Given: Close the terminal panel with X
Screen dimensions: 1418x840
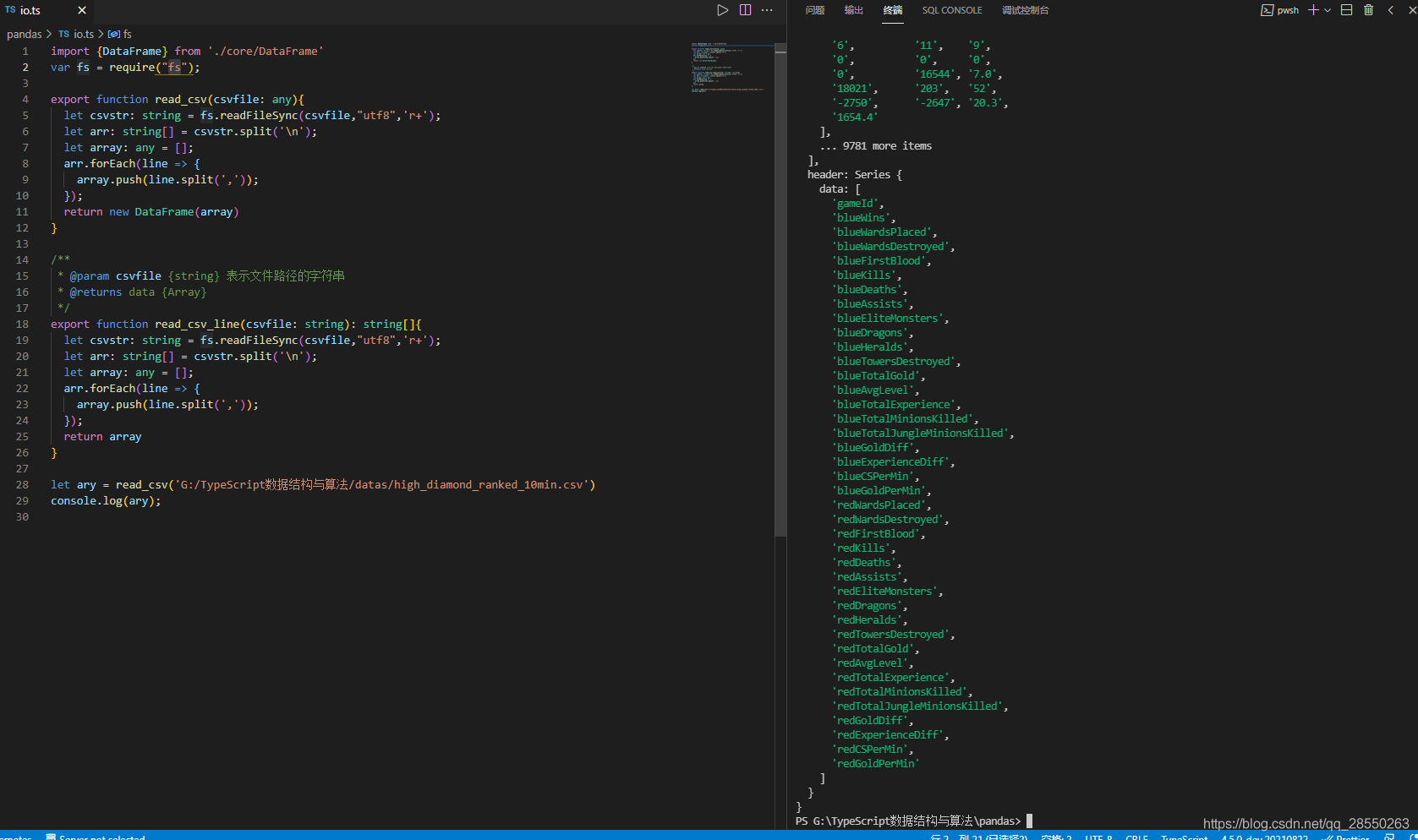Looking at the screenshot, I should pos(1412,10).
